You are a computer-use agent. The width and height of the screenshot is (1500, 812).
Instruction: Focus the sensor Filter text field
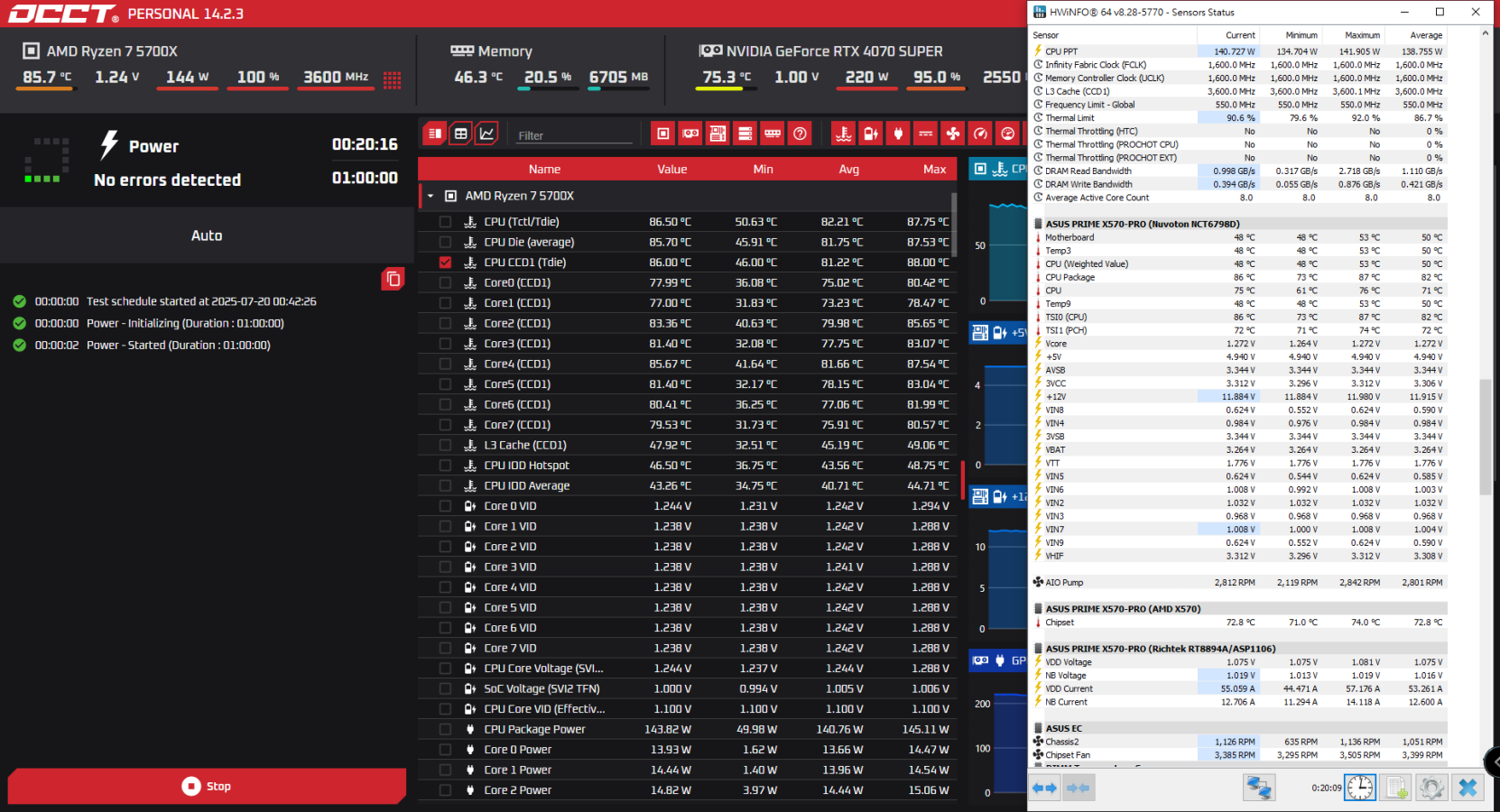click(574, 135)
